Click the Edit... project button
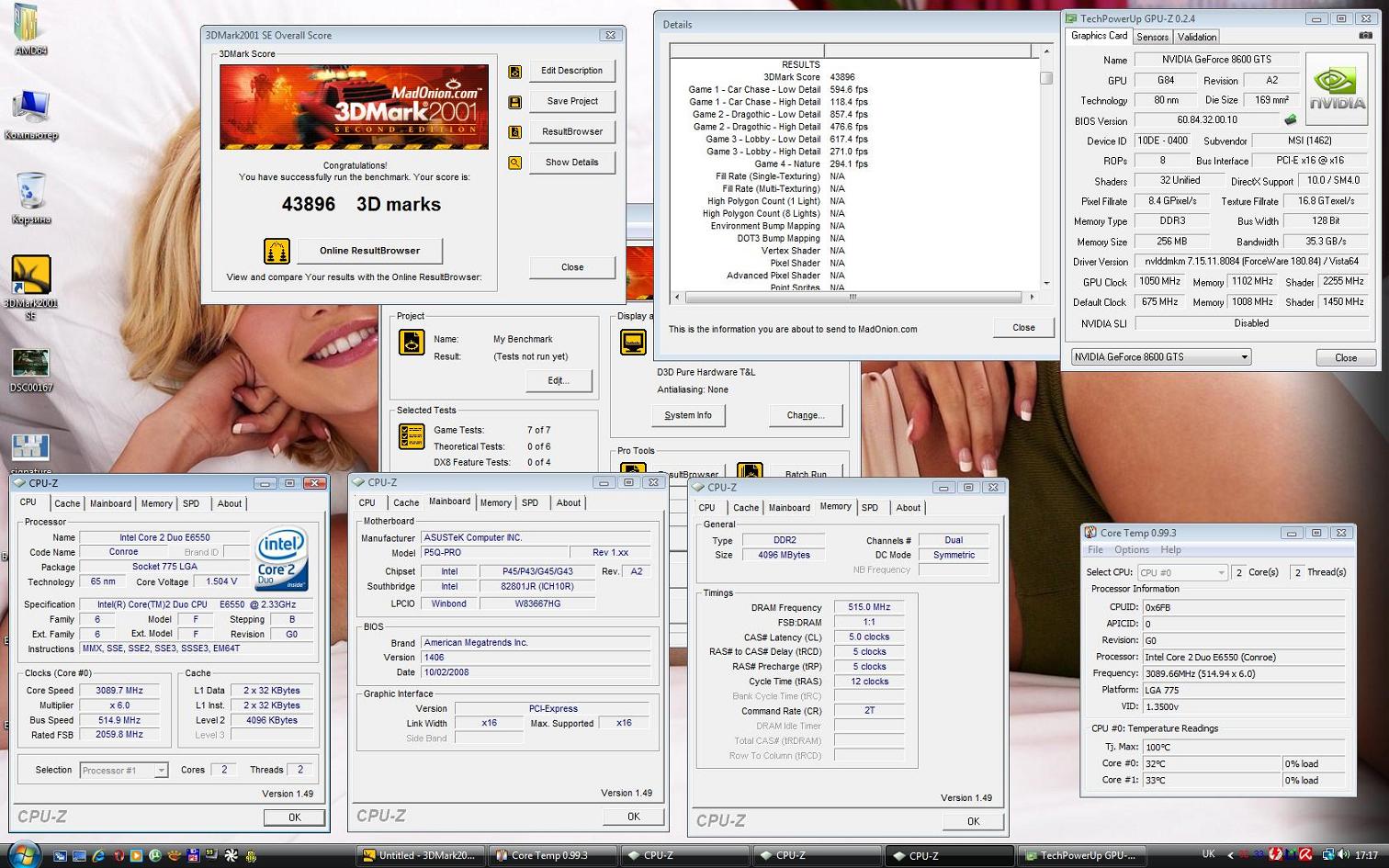Image resolution: width=1389 pixels, height=868 pixels. point(559,380)
